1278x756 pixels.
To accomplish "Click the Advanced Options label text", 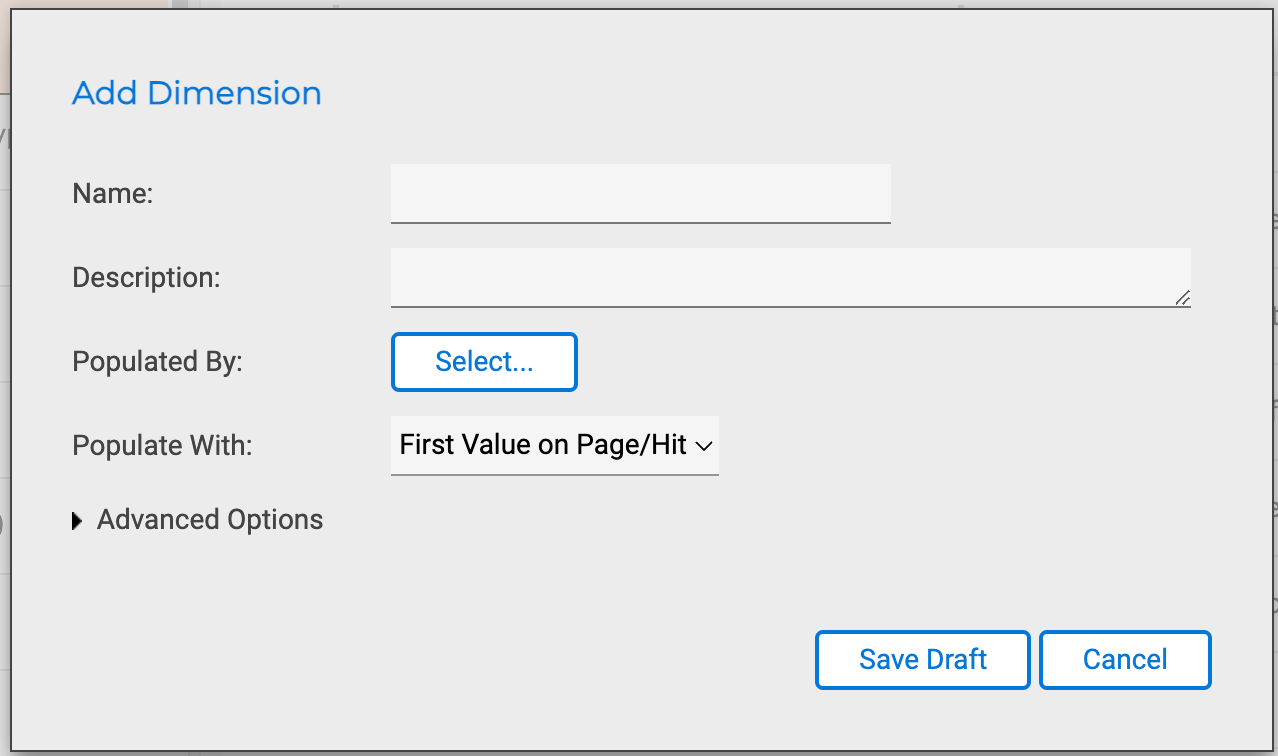I will pos(210,520).
